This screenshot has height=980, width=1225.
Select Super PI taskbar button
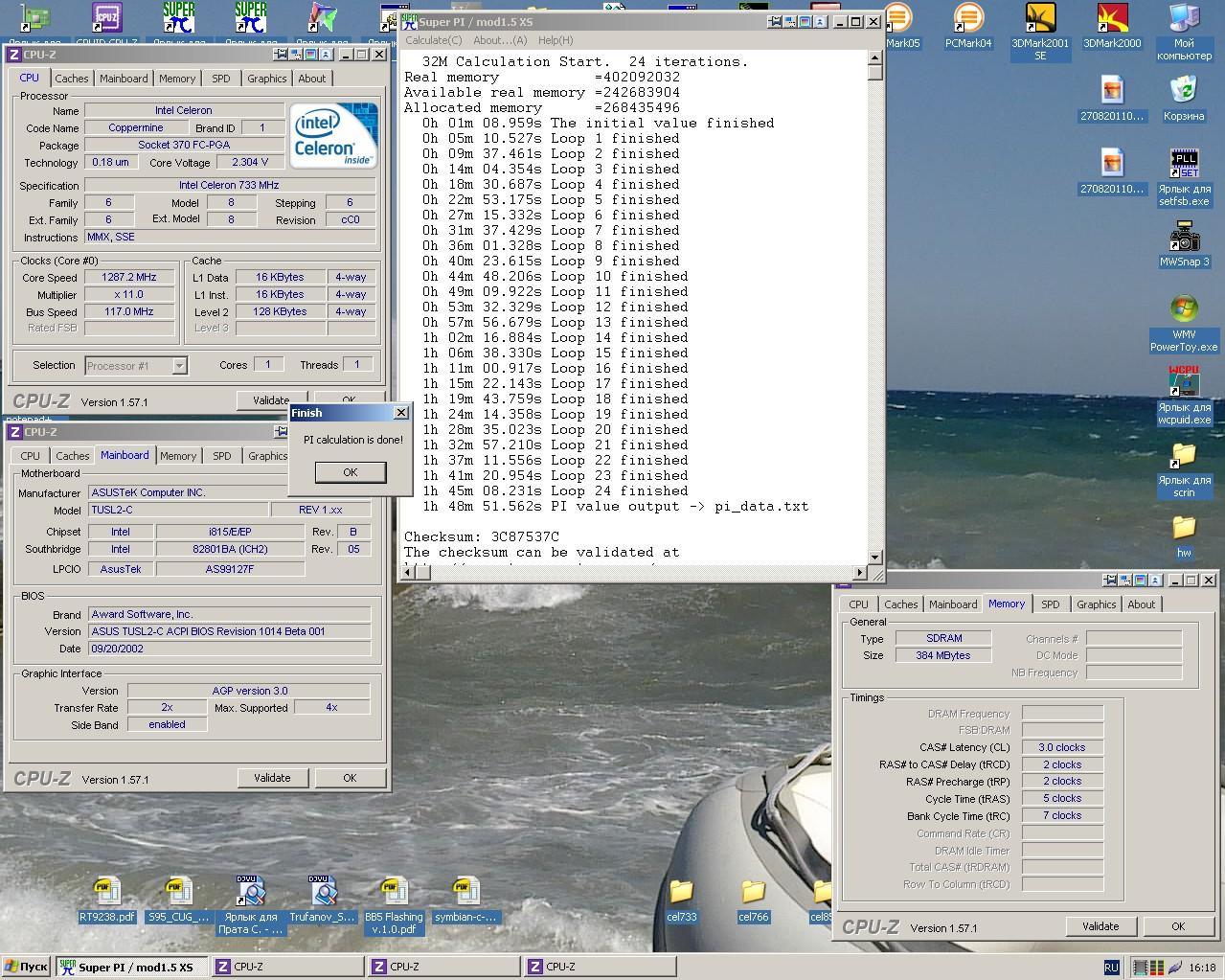tap(132, 968)
